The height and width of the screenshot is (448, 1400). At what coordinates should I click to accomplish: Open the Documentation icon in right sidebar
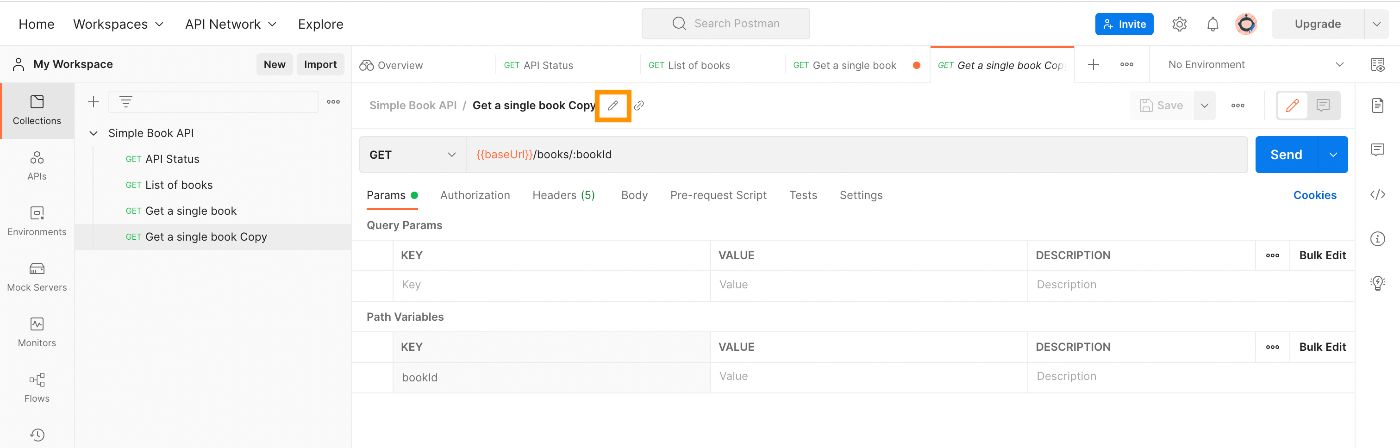coord(1378,105)
